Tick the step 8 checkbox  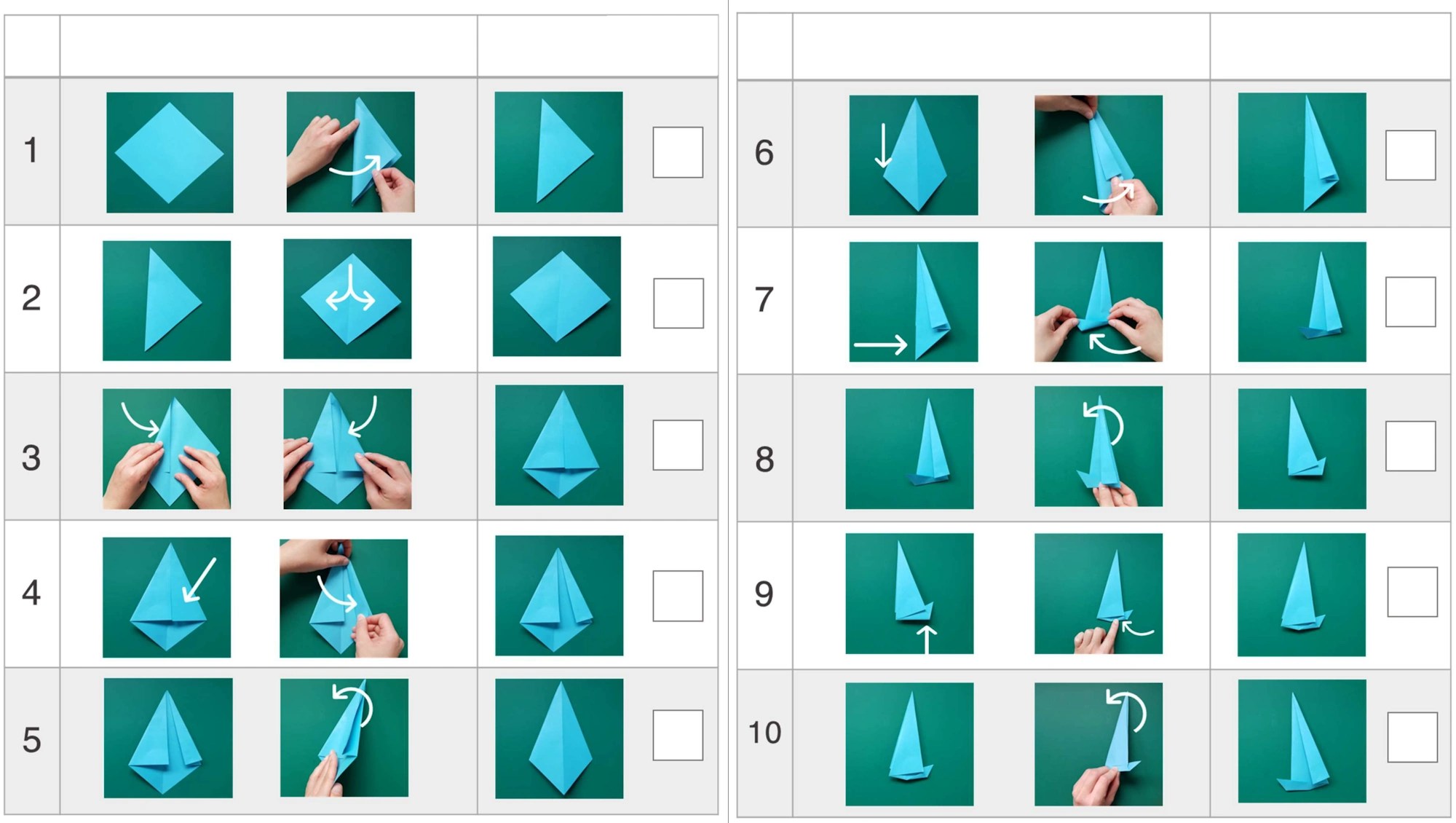click(1411, 446)
